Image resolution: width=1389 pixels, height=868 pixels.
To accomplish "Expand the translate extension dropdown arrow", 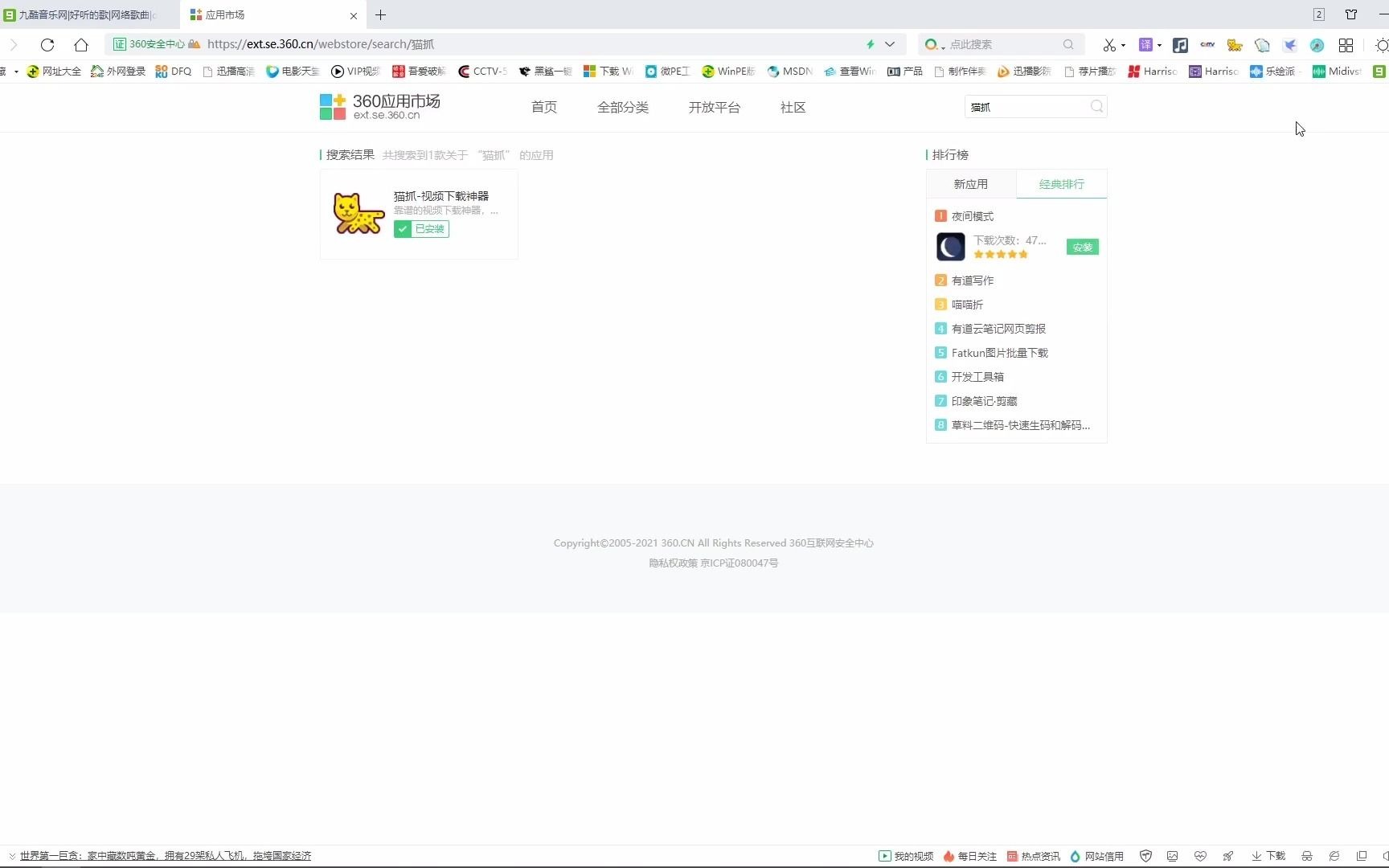I will 1159,46.
